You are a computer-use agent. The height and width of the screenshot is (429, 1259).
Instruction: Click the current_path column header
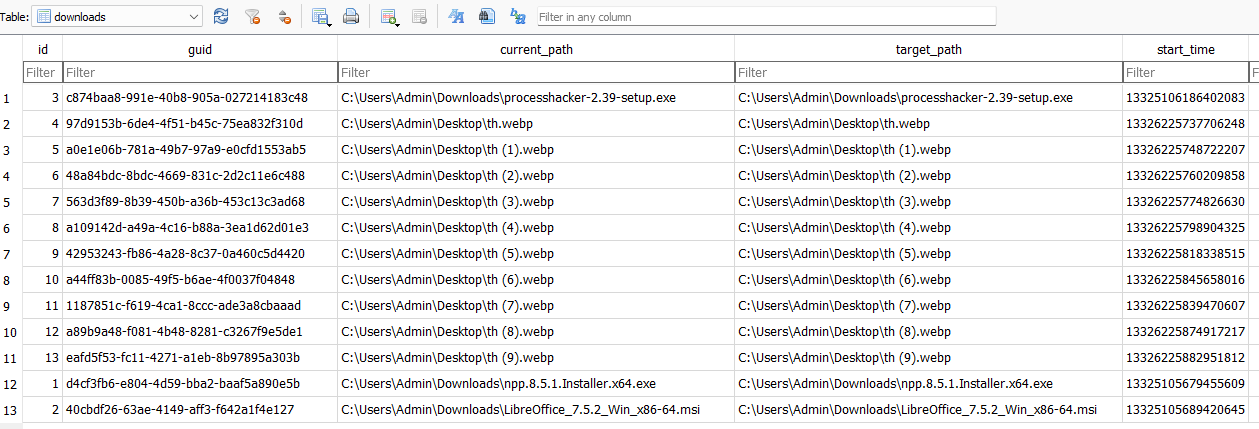[x=535, y=48]
